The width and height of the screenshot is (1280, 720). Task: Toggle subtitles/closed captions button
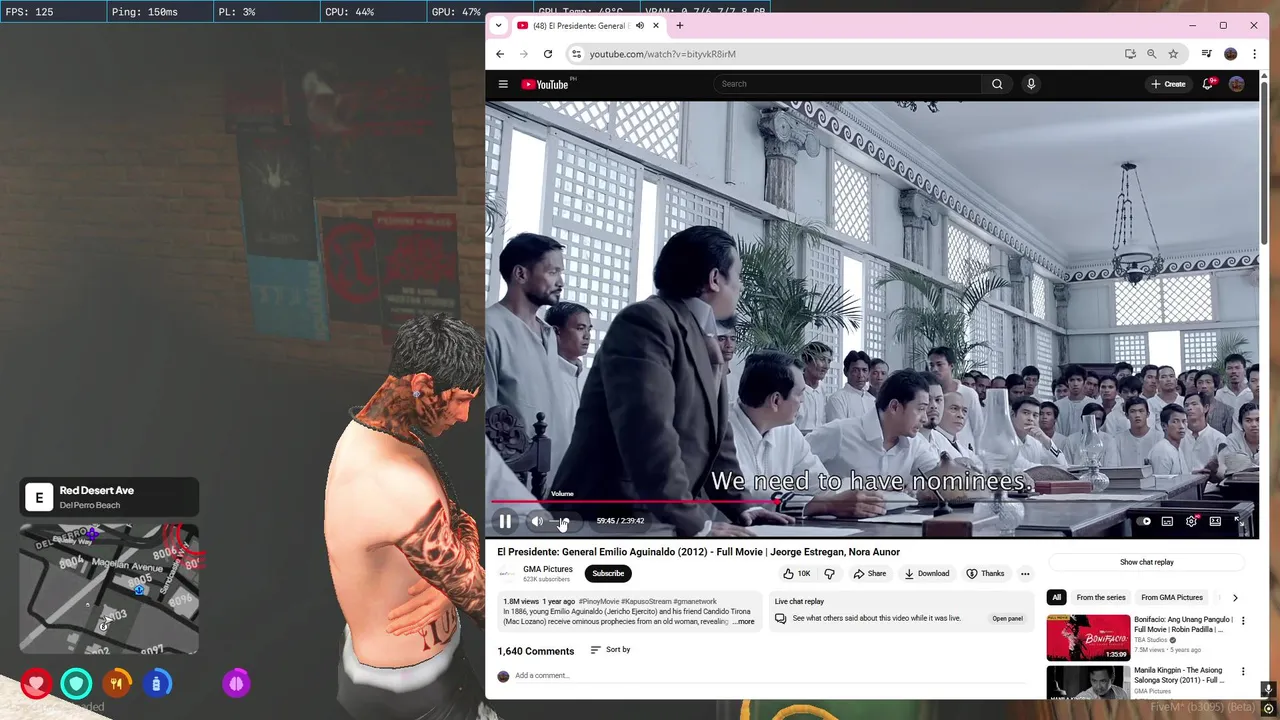(1167, 521)
